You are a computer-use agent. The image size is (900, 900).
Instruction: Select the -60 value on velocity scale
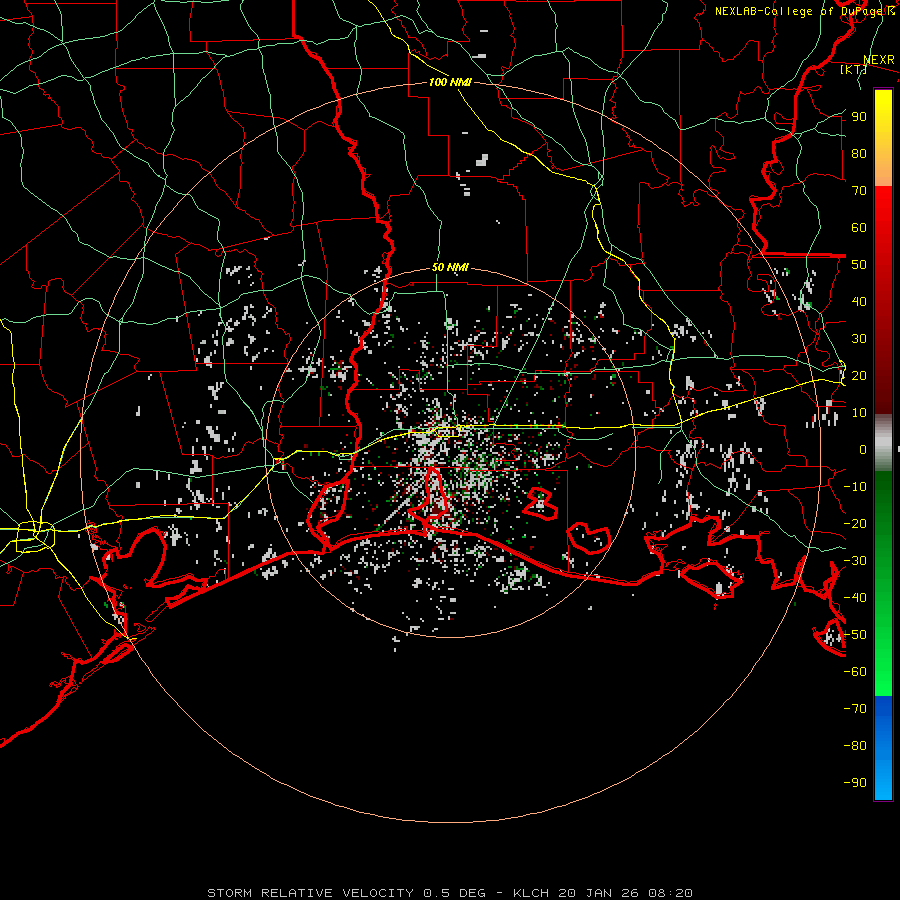click(x=855, y=672)
